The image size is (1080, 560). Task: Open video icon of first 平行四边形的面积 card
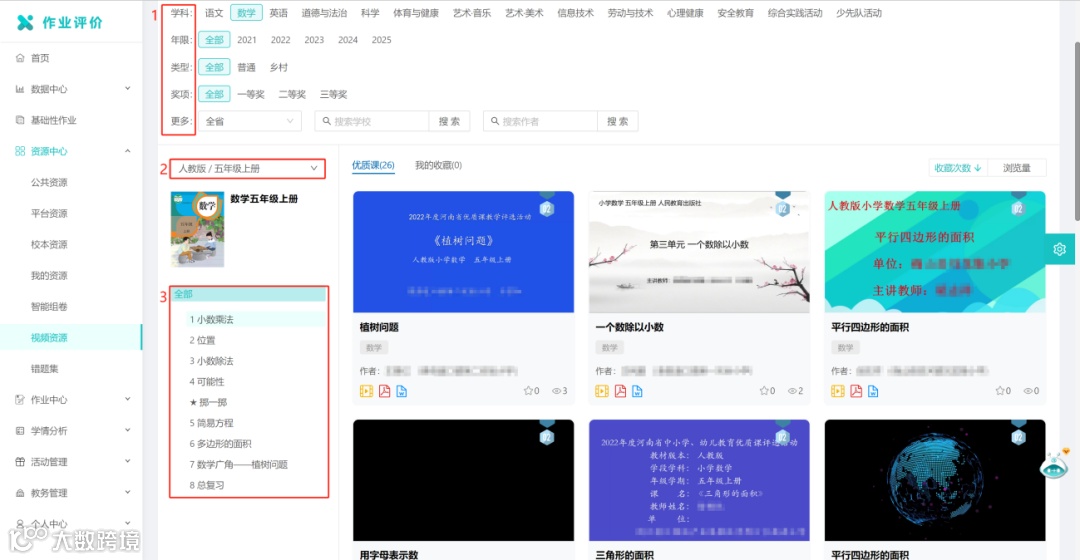(838, 391)
